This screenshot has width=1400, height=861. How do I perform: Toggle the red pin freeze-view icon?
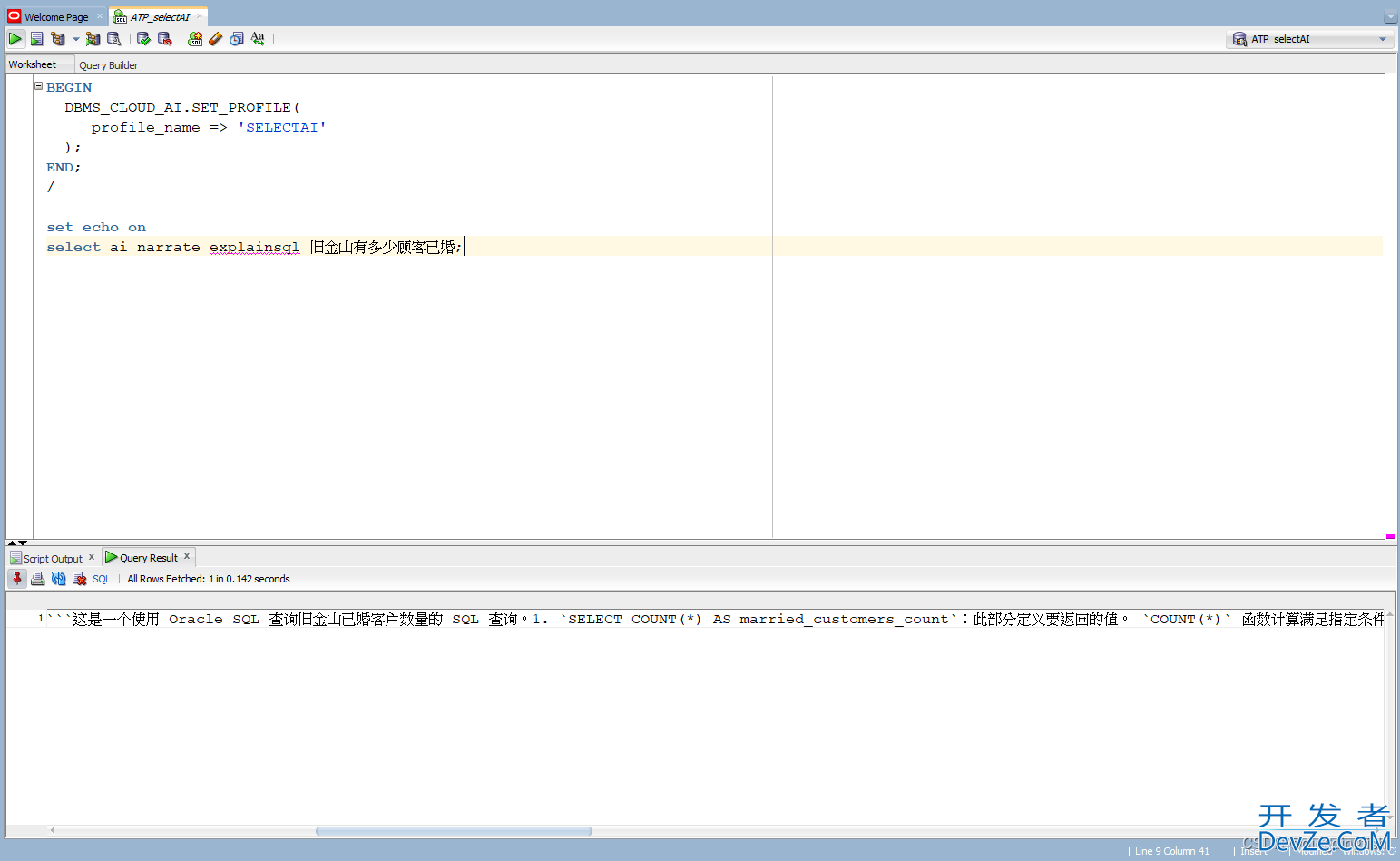coord(17,579)
